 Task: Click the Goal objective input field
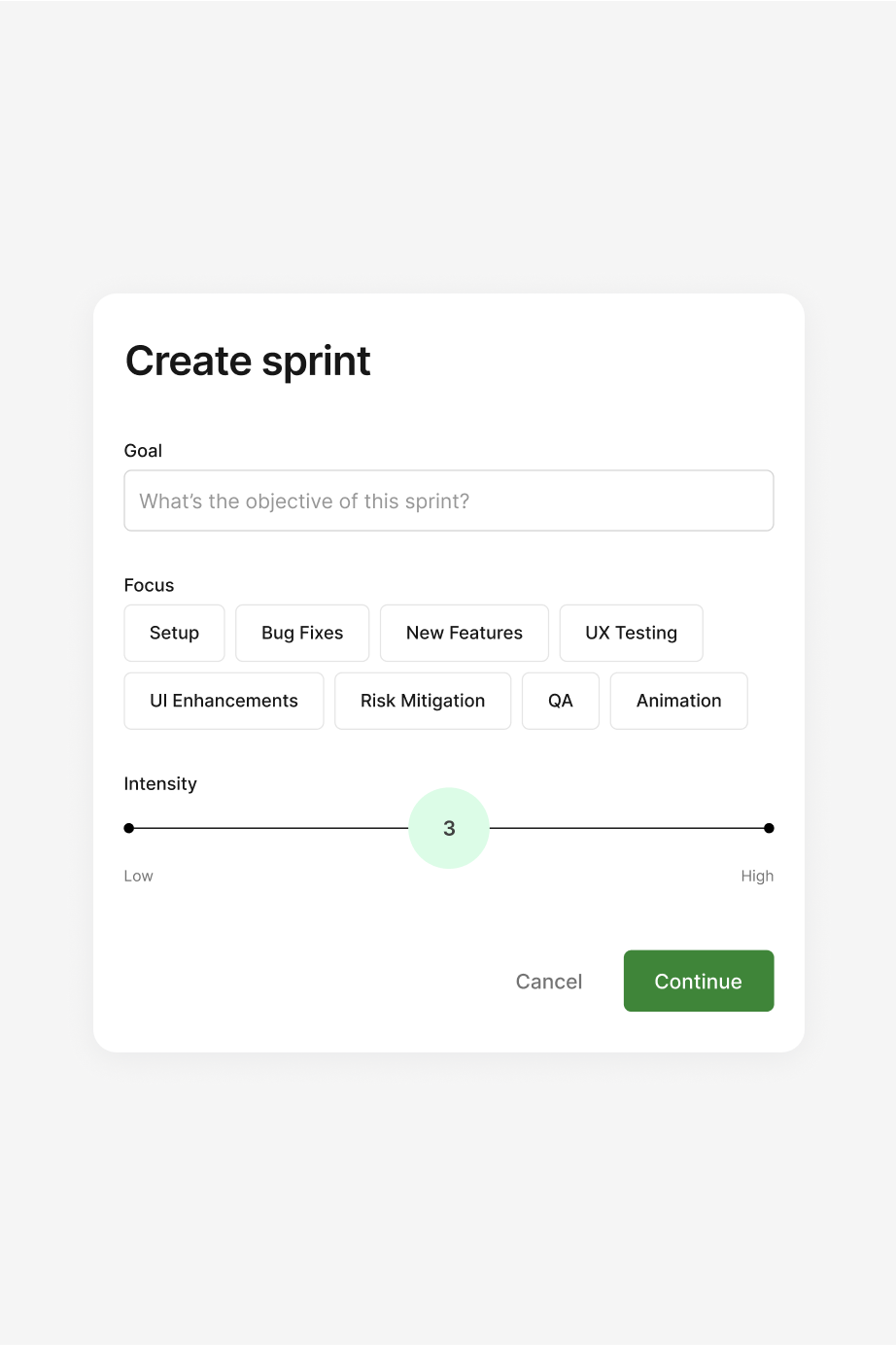click(448, 501)
